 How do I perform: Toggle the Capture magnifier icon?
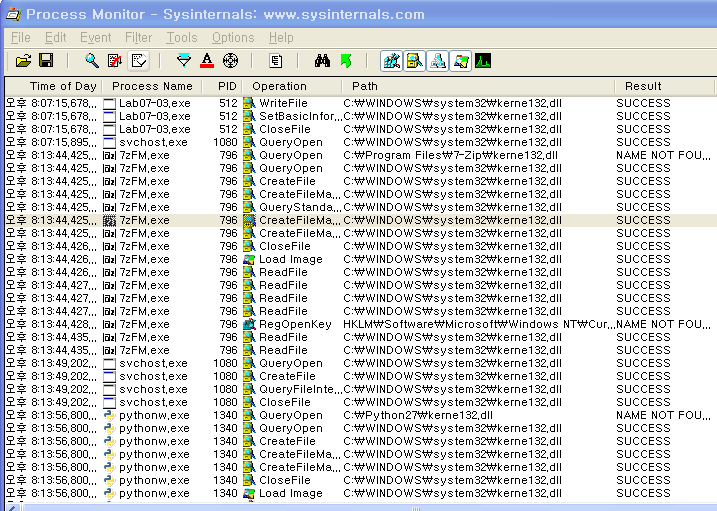coord(92,60)
